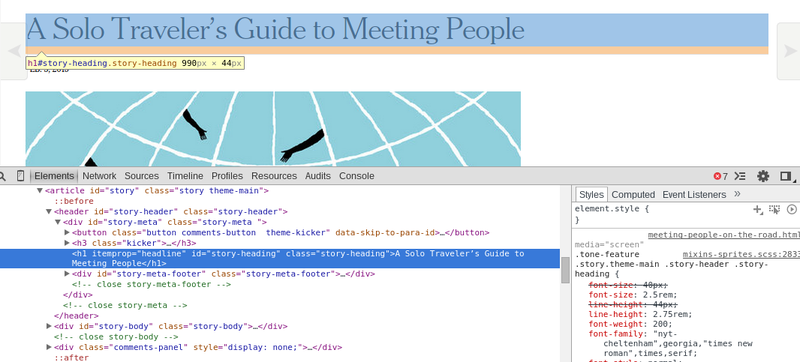This screenshot has width=800, height=362.
Task: Click the h1#story-heading size tooltip
Action: coord(135,63)
